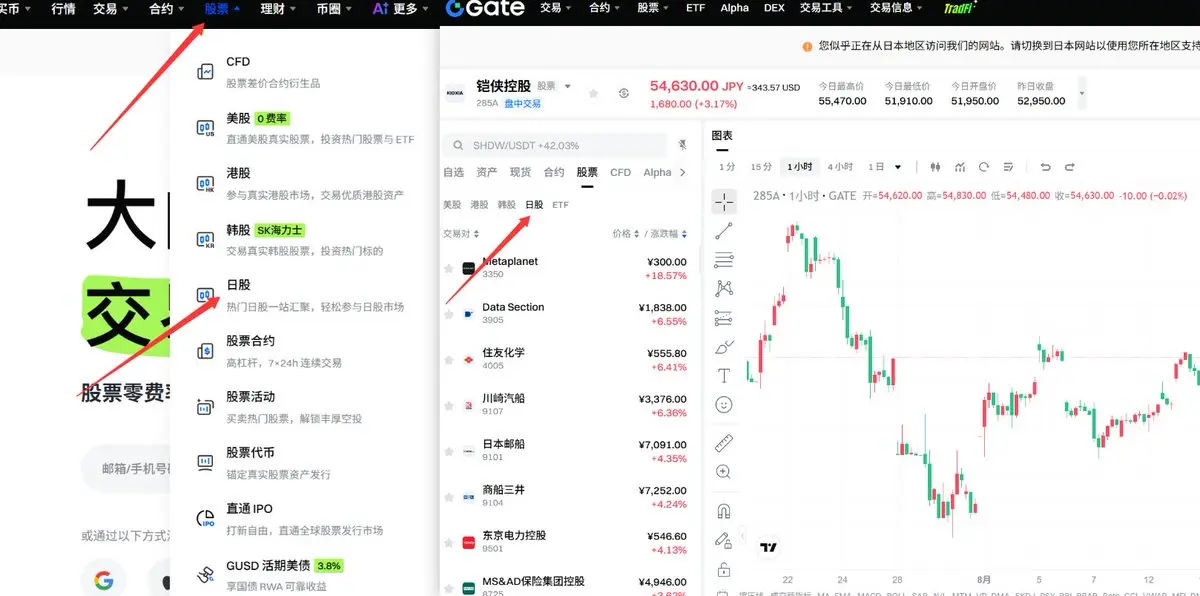Open candlestick chart style selector

[936, 167]
